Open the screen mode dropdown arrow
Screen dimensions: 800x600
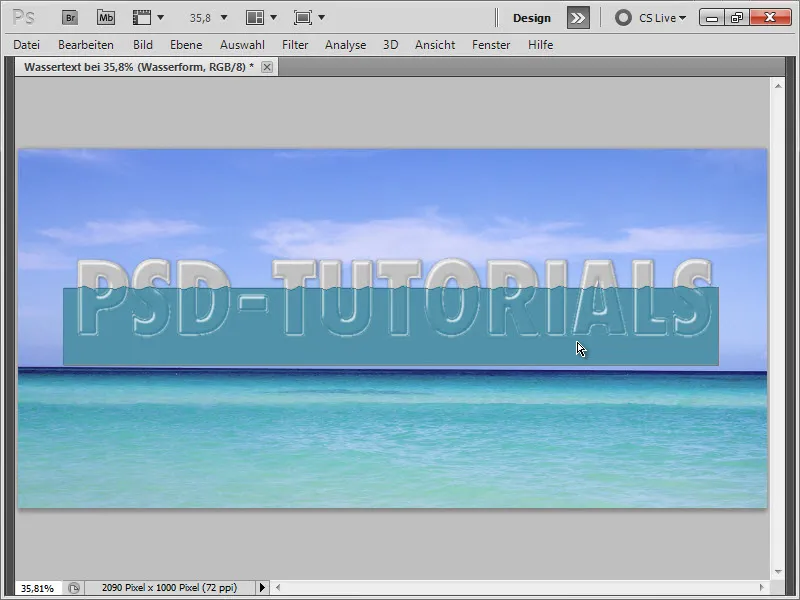[x=321, y=18]
